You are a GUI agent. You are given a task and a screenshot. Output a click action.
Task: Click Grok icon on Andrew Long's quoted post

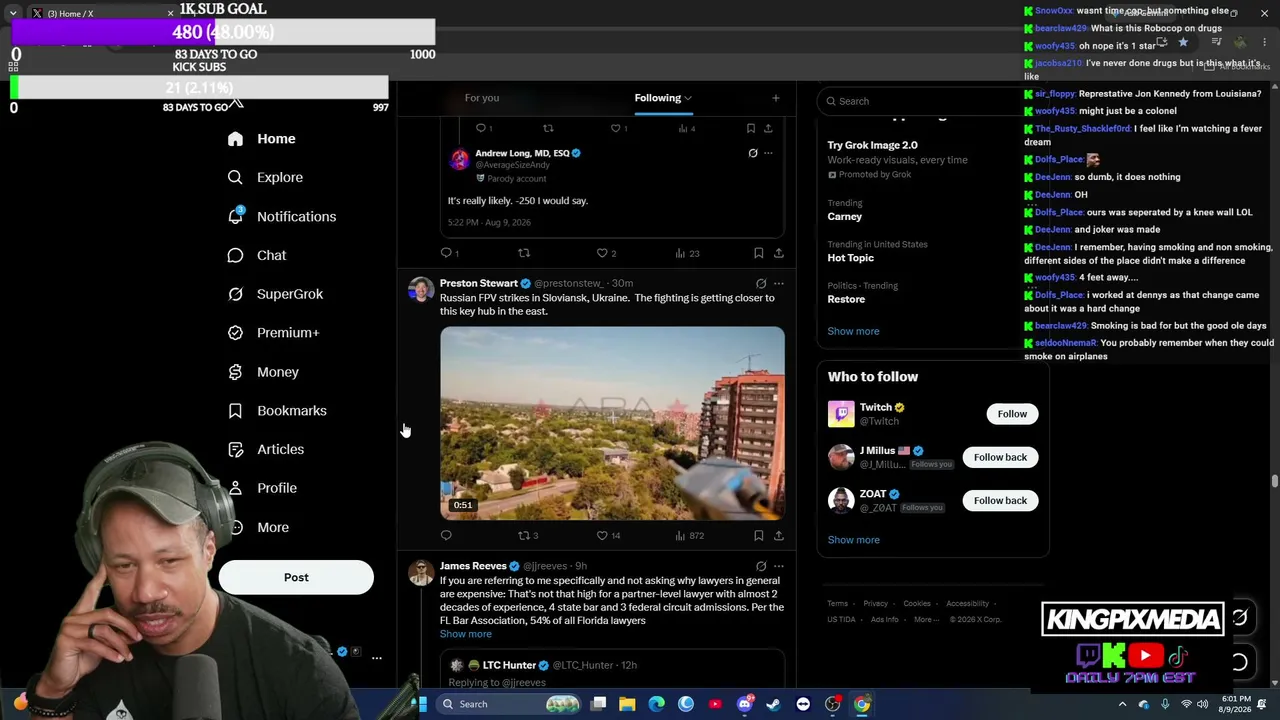pos(753,153)
